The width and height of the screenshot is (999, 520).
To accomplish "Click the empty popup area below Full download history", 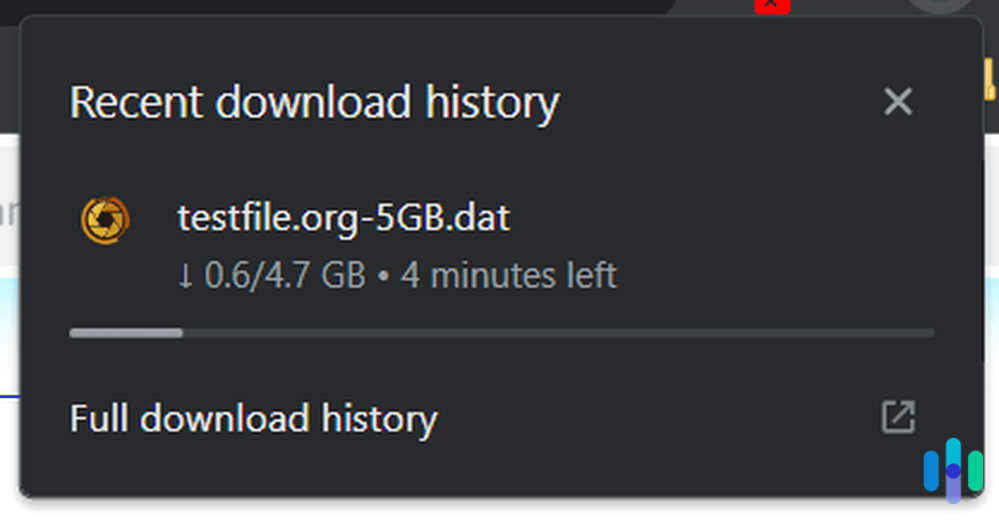I will 500,470.
